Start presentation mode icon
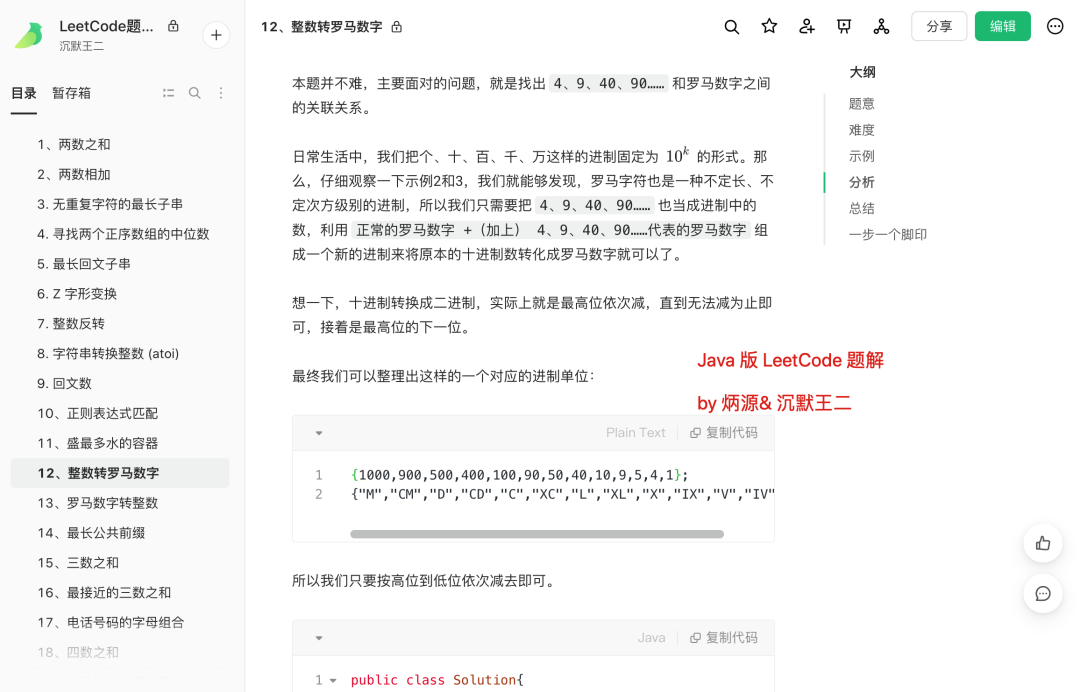1080x692 pixels. coord(844,27)
